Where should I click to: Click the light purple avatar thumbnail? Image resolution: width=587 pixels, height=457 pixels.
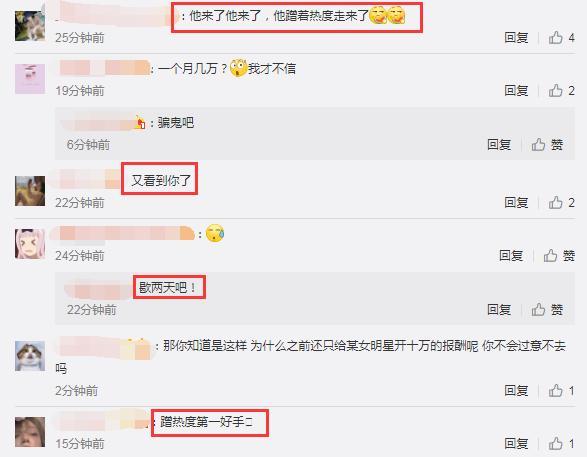pos(30,79)
